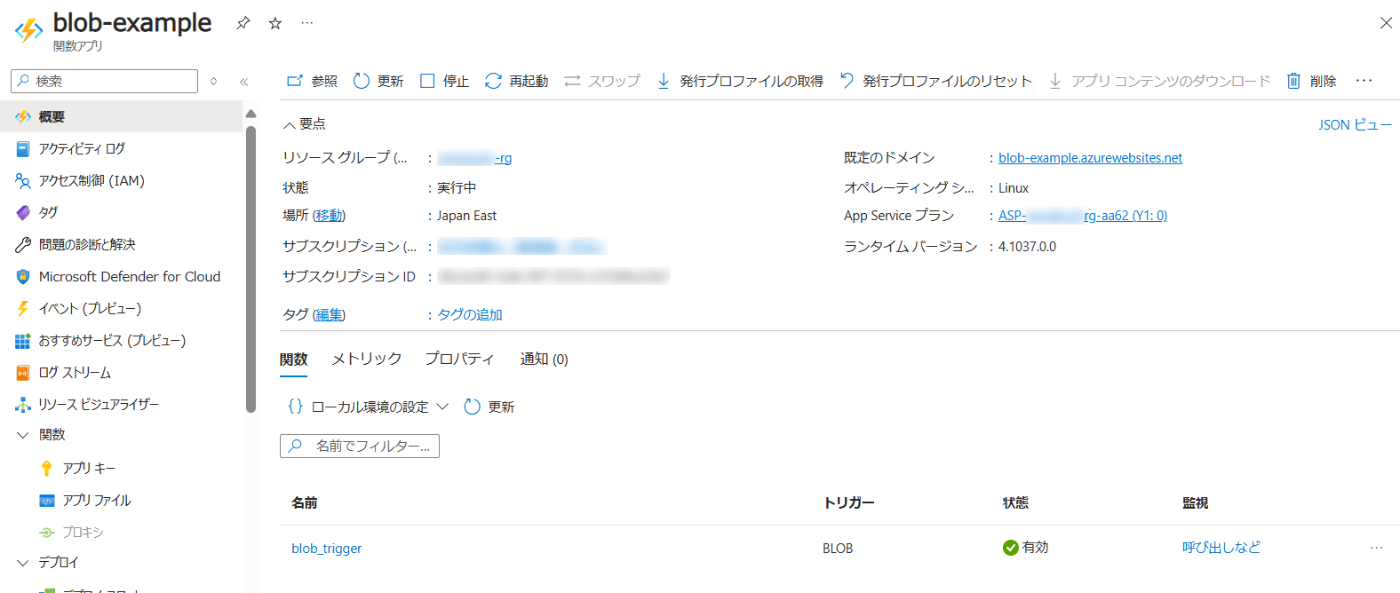
Task: Select the 関数 tab
Action: (294, 359)
